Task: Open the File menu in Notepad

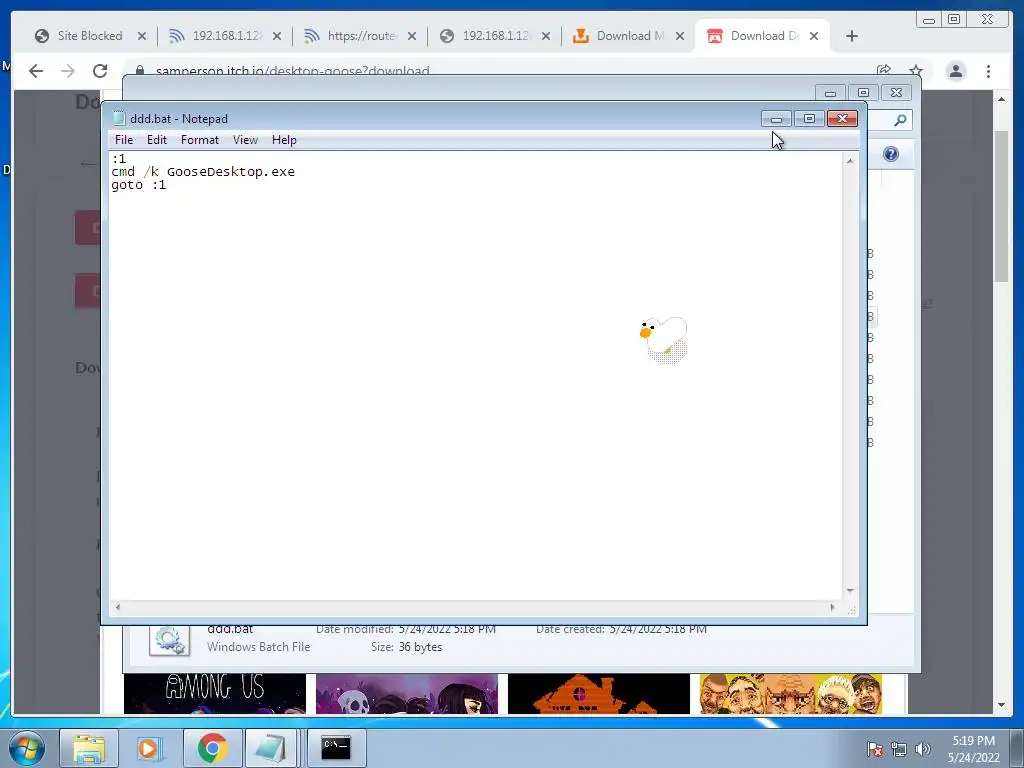Action: point(123,140)
